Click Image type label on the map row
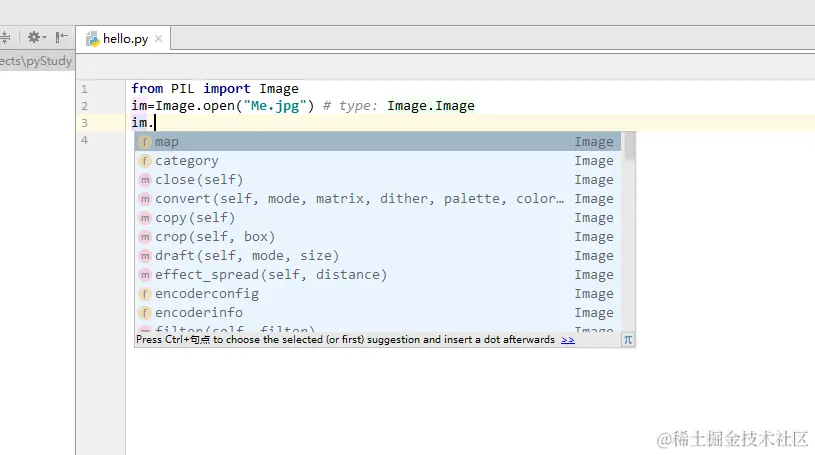This screenshot has height=455, width=815. tap(594, 142)
